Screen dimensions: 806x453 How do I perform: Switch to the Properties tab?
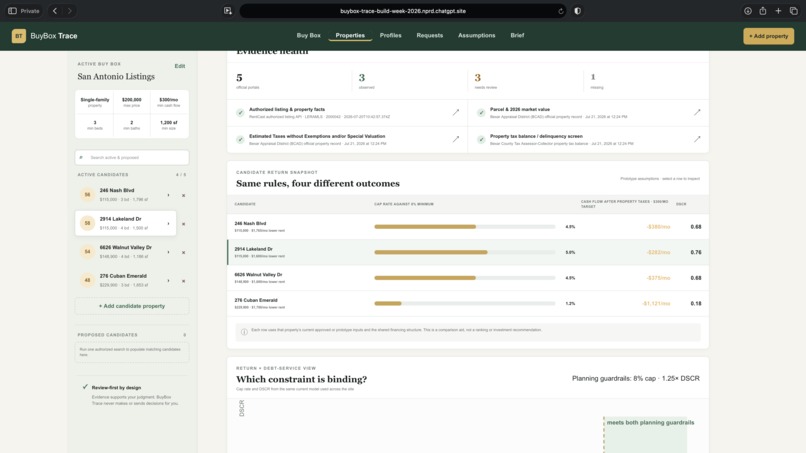[350, 35]
